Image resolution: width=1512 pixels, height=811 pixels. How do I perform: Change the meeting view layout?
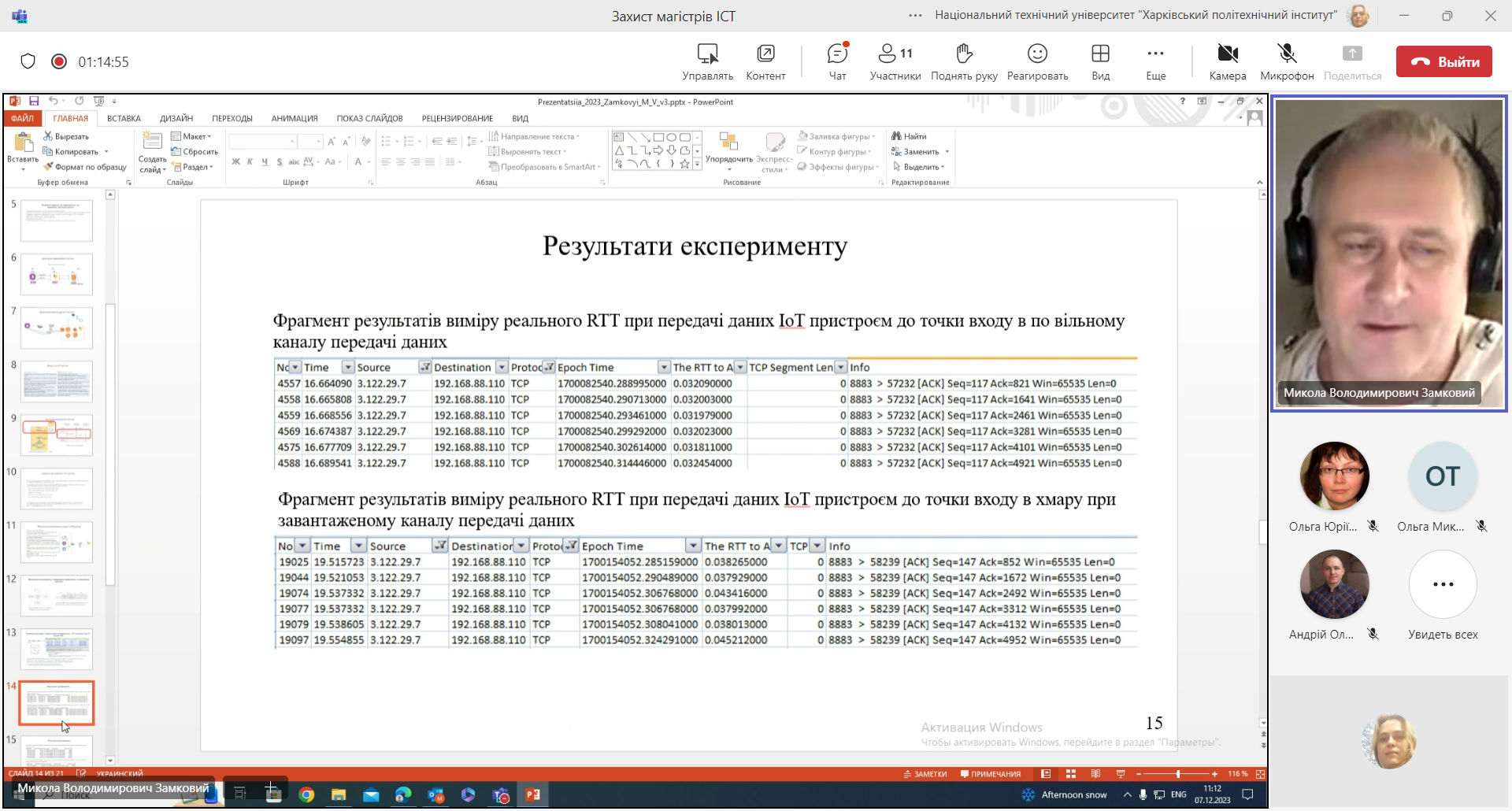tap(1100, 61)
